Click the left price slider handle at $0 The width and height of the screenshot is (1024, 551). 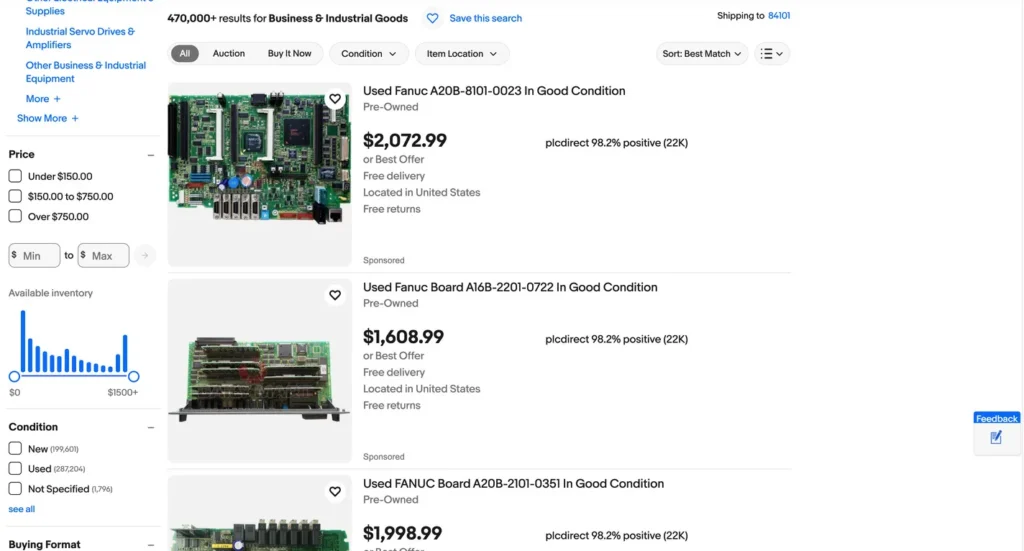[x=14, y=377]
